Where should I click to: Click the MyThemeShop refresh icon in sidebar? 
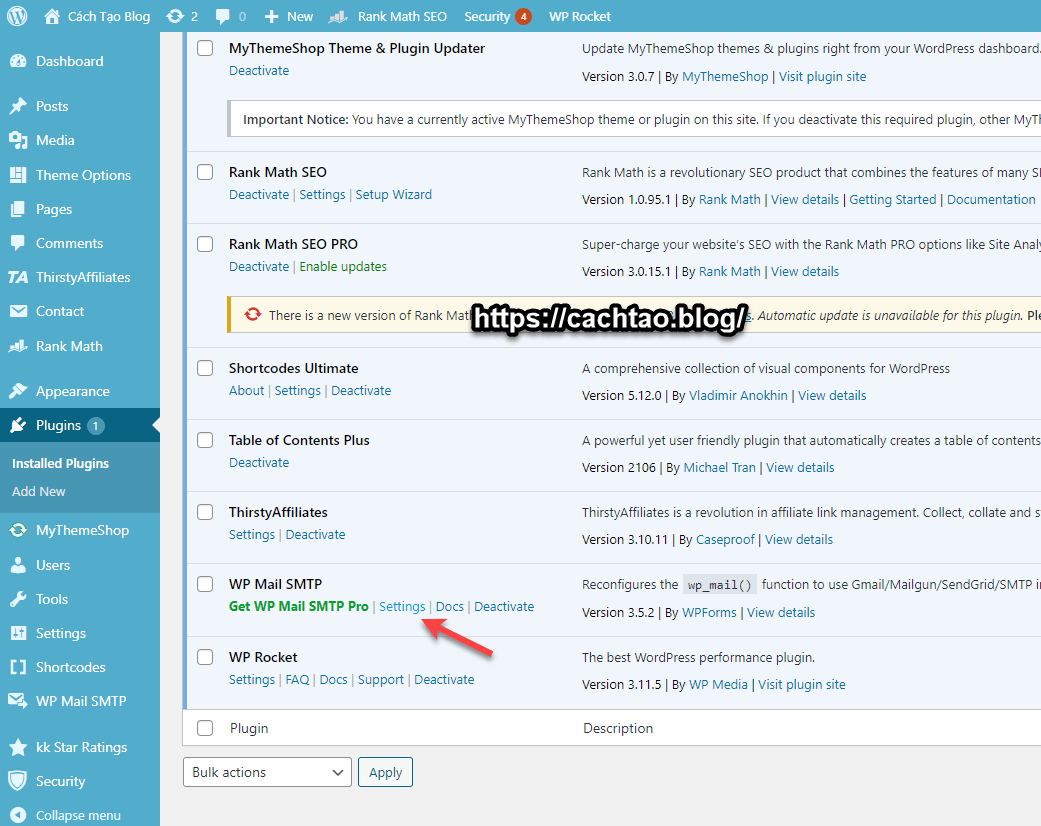(x=19, y=531)
